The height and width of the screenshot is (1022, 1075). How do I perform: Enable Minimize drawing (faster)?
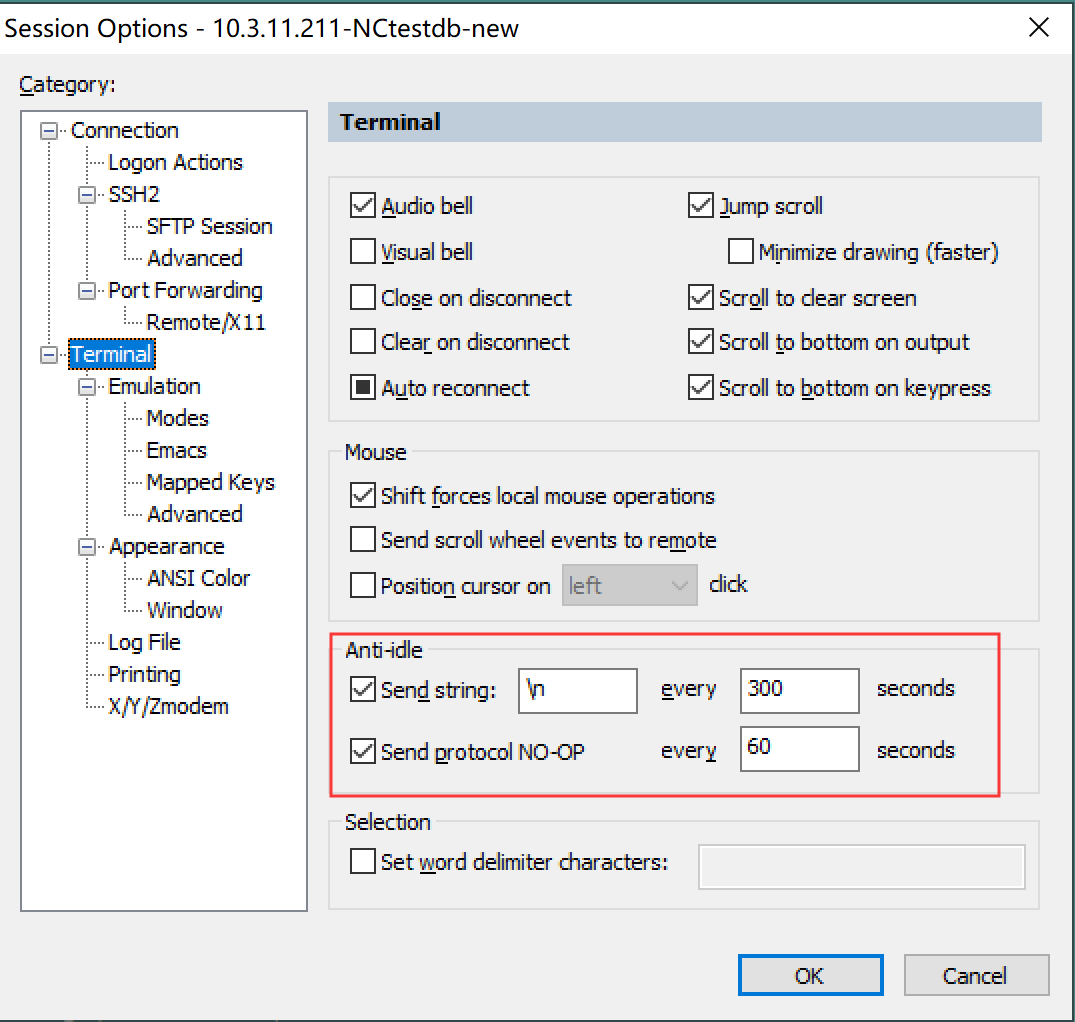(740, 252)
